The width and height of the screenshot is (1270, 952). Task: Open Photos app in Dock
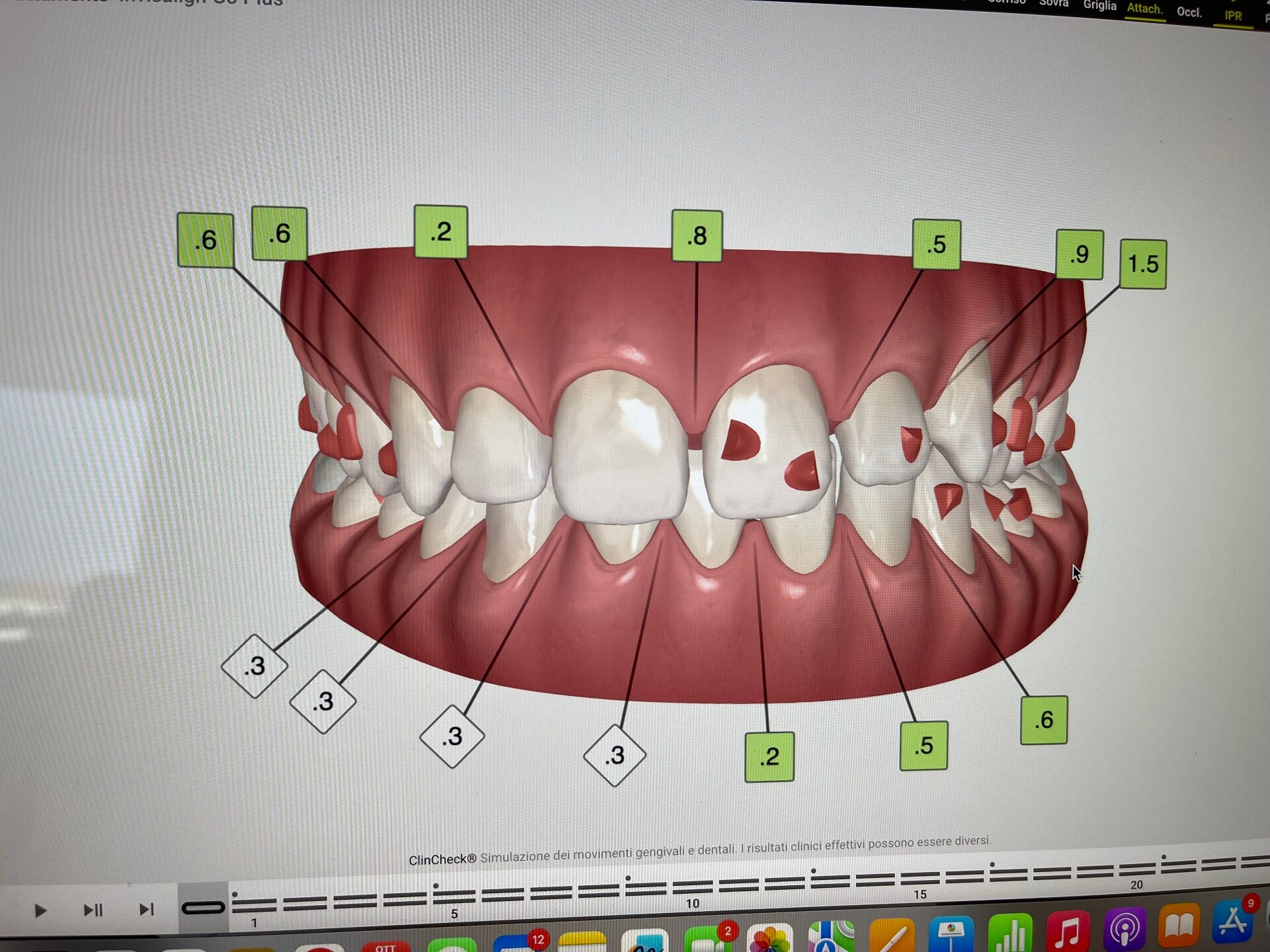click(769, 939)
